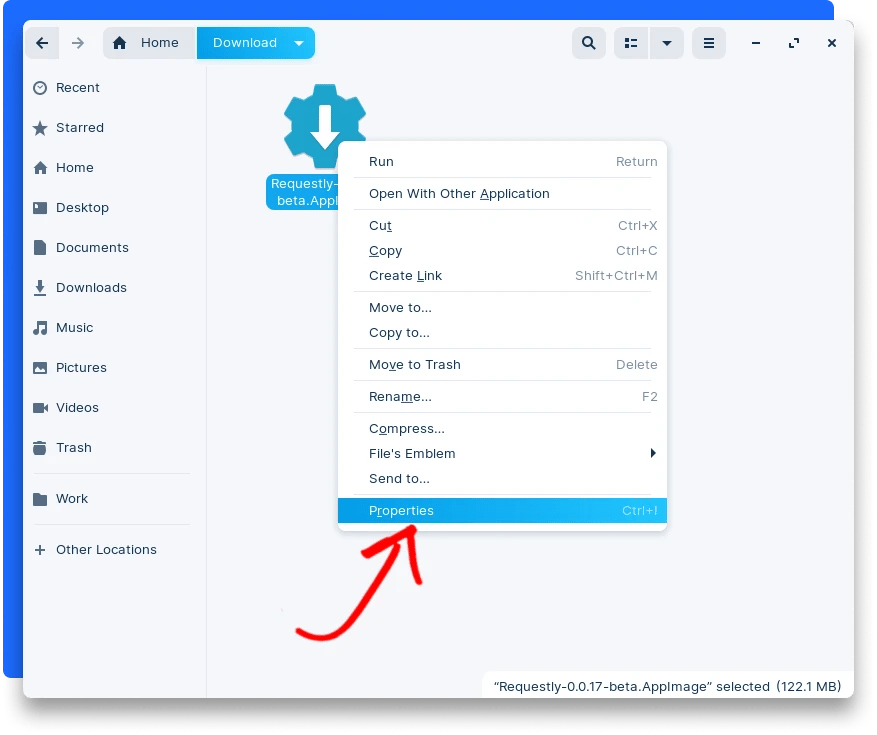Screen dimensions: 877x735
Task: Select the Requestly AppImage gear icon
Action: pyautogui.click(x=324, y=126)
